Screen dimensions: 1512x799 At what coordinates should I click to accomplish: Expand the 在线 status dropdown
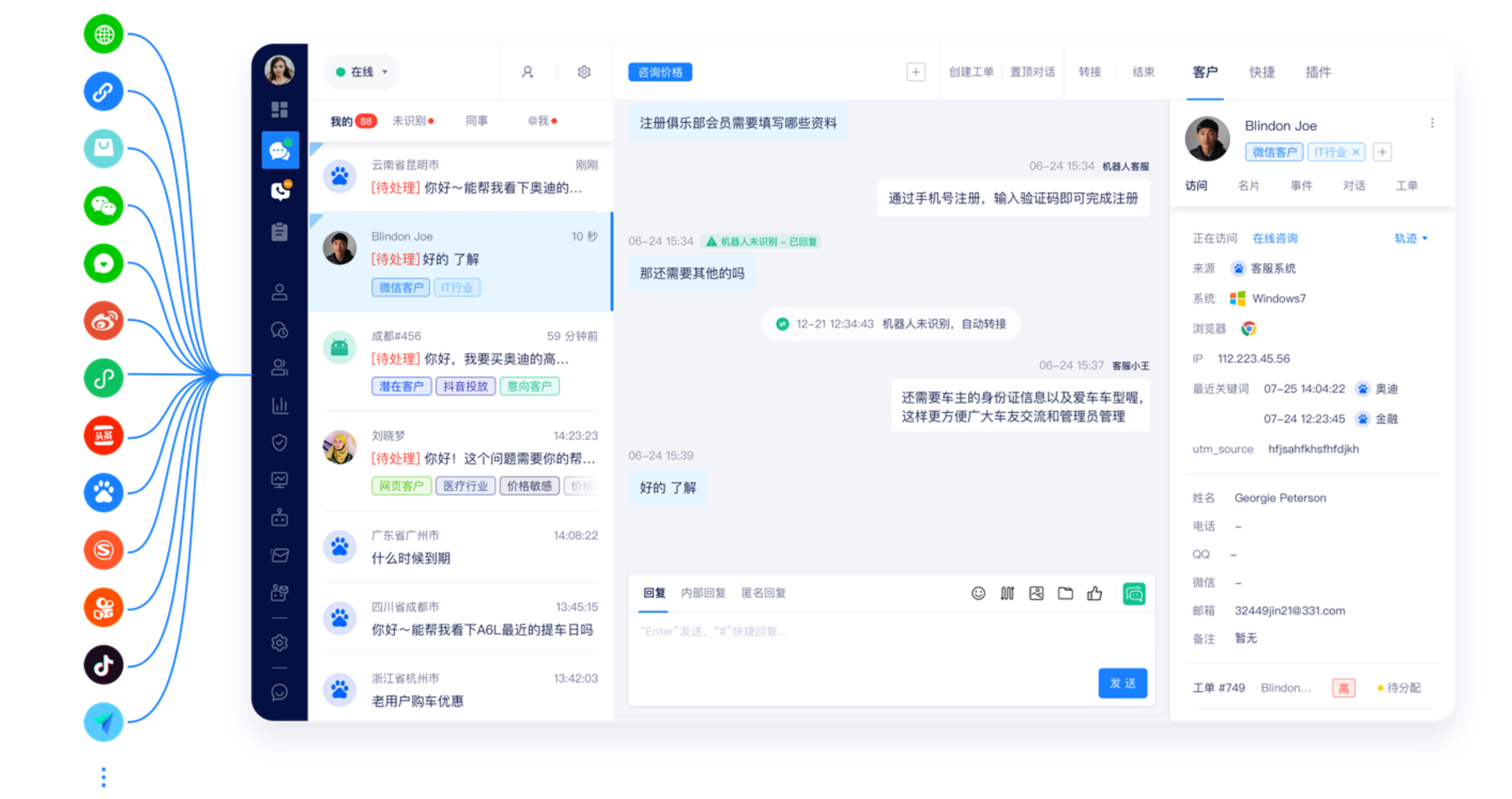click(x=363, y=73)
